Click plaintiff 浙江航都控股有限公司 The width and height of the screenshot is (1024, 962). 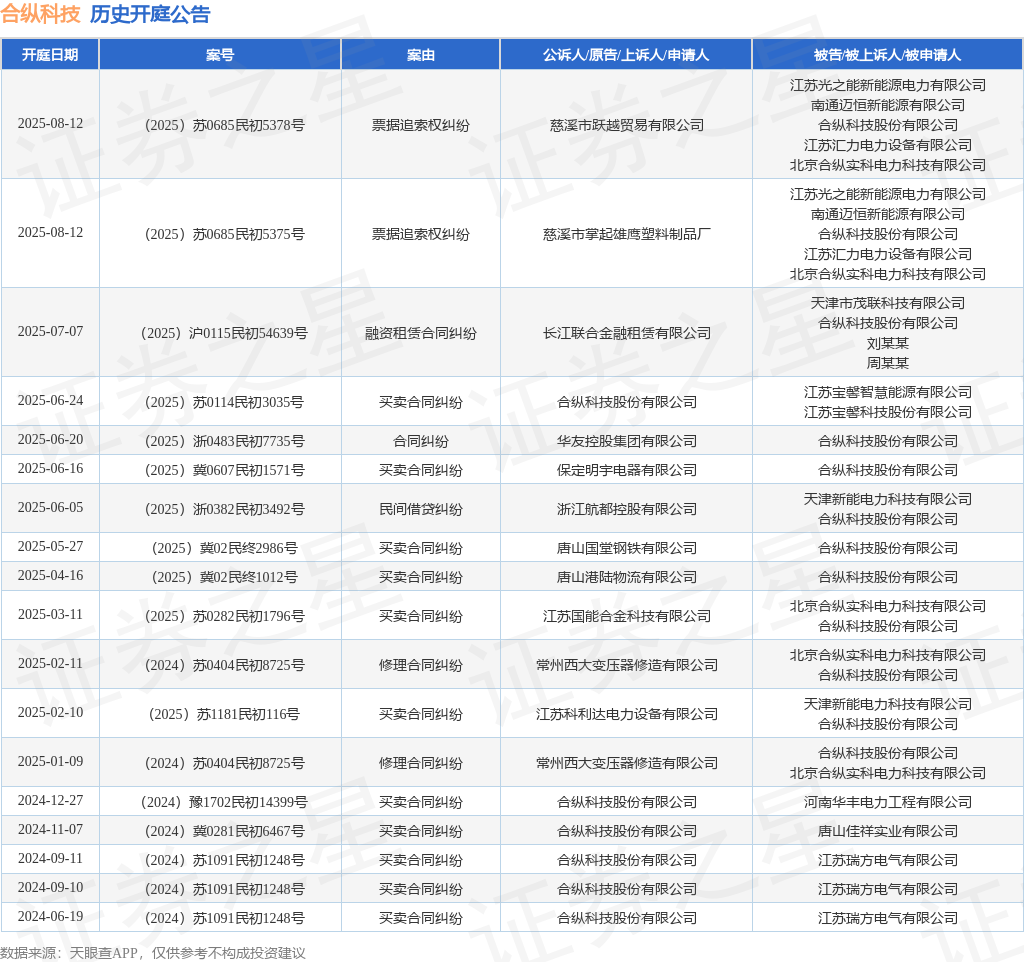pos(627,509)
